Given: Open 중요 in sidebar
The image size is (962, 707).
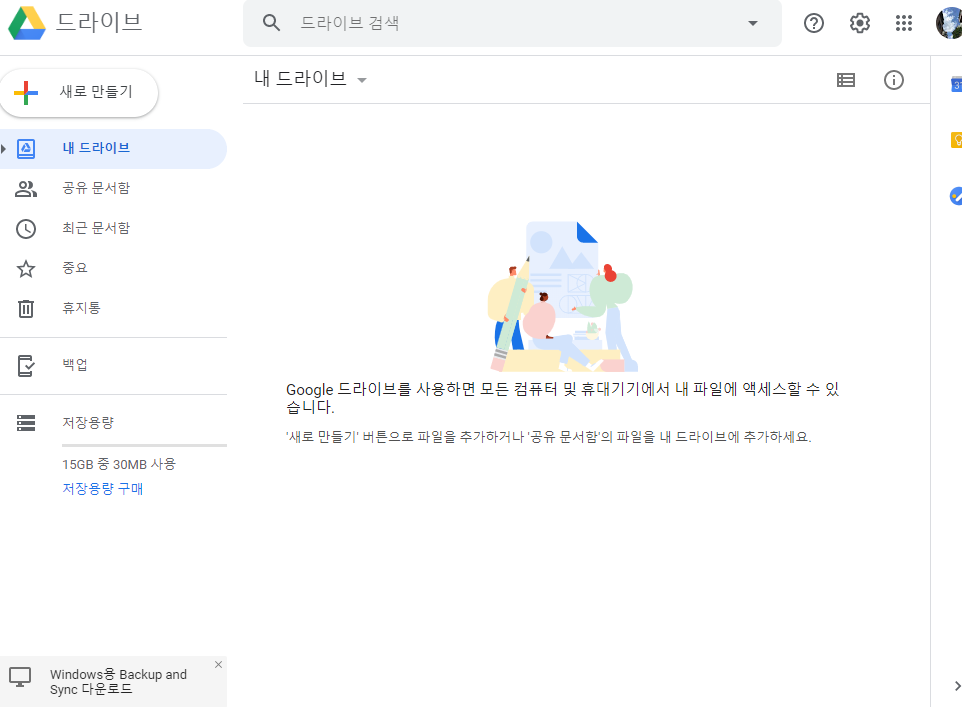Looking at the screenshot, I should (114, 268).
